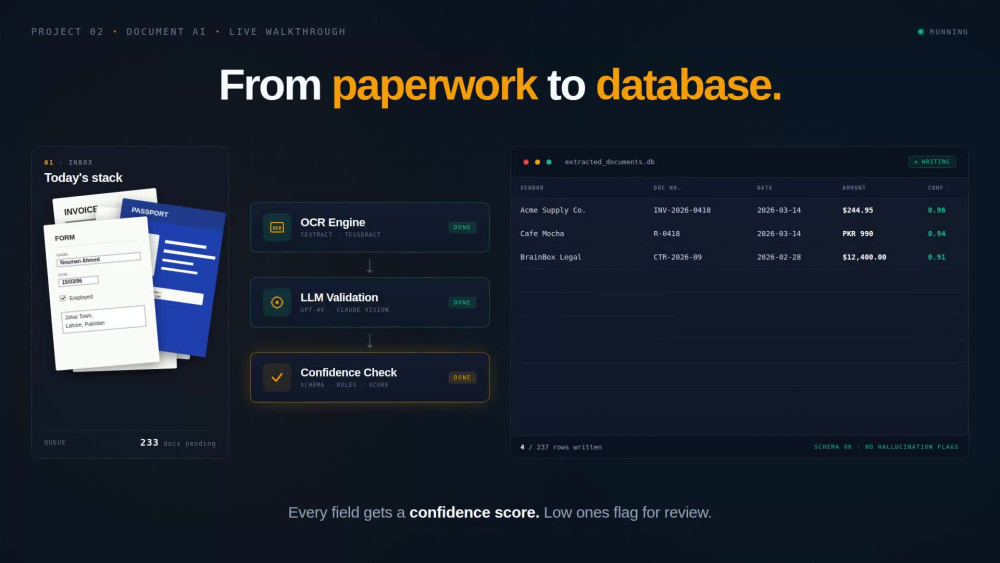
Task: Click the SCHEMA OK · NO HALLUCINATION FLAGS status
Action: (886, 447)
